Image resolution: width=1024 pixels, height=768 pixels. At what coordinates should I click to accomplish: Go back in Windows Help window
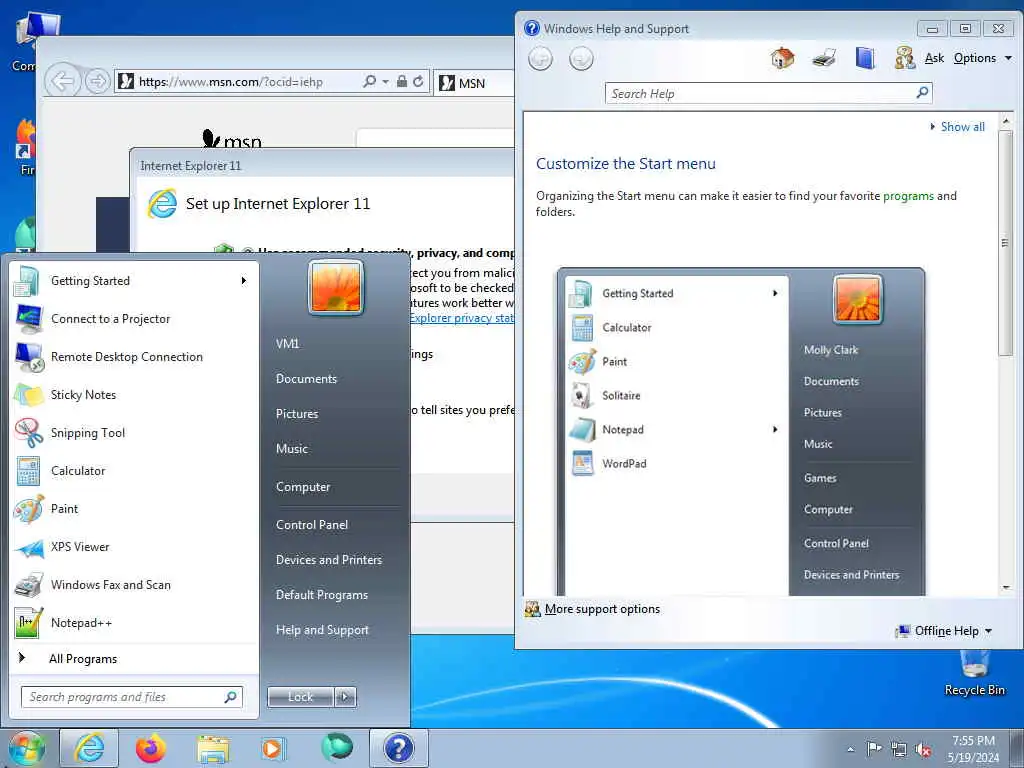tap(540, 59)
